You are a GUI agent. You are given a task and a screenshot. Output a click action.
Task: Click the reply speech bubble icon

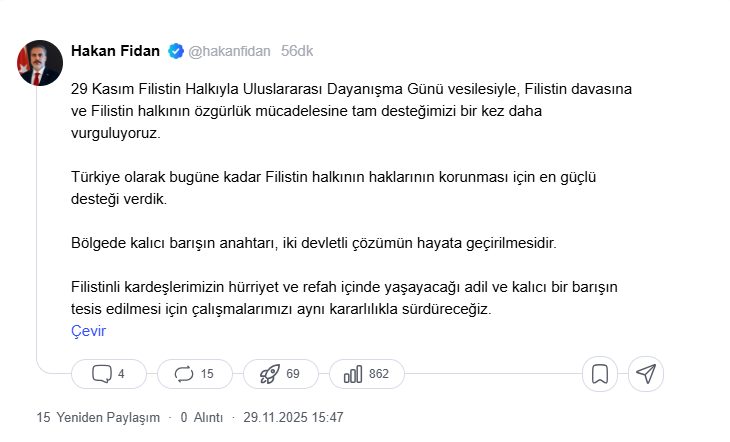pos(101,374)
